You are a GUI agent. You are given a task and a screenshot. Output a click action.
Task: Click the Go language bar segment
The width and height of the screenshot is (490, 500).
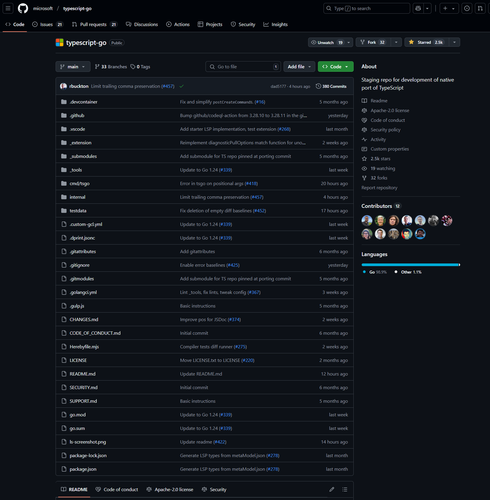[410, 265]
